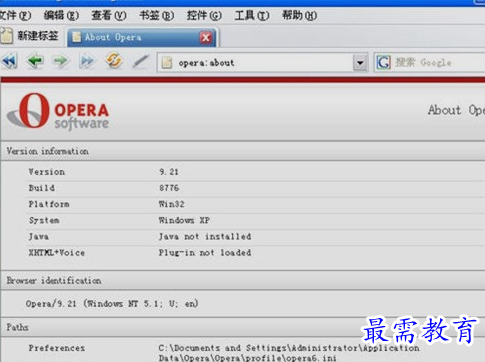Click the Browser identification heading
485x362 pixels.
click(54, 281)
